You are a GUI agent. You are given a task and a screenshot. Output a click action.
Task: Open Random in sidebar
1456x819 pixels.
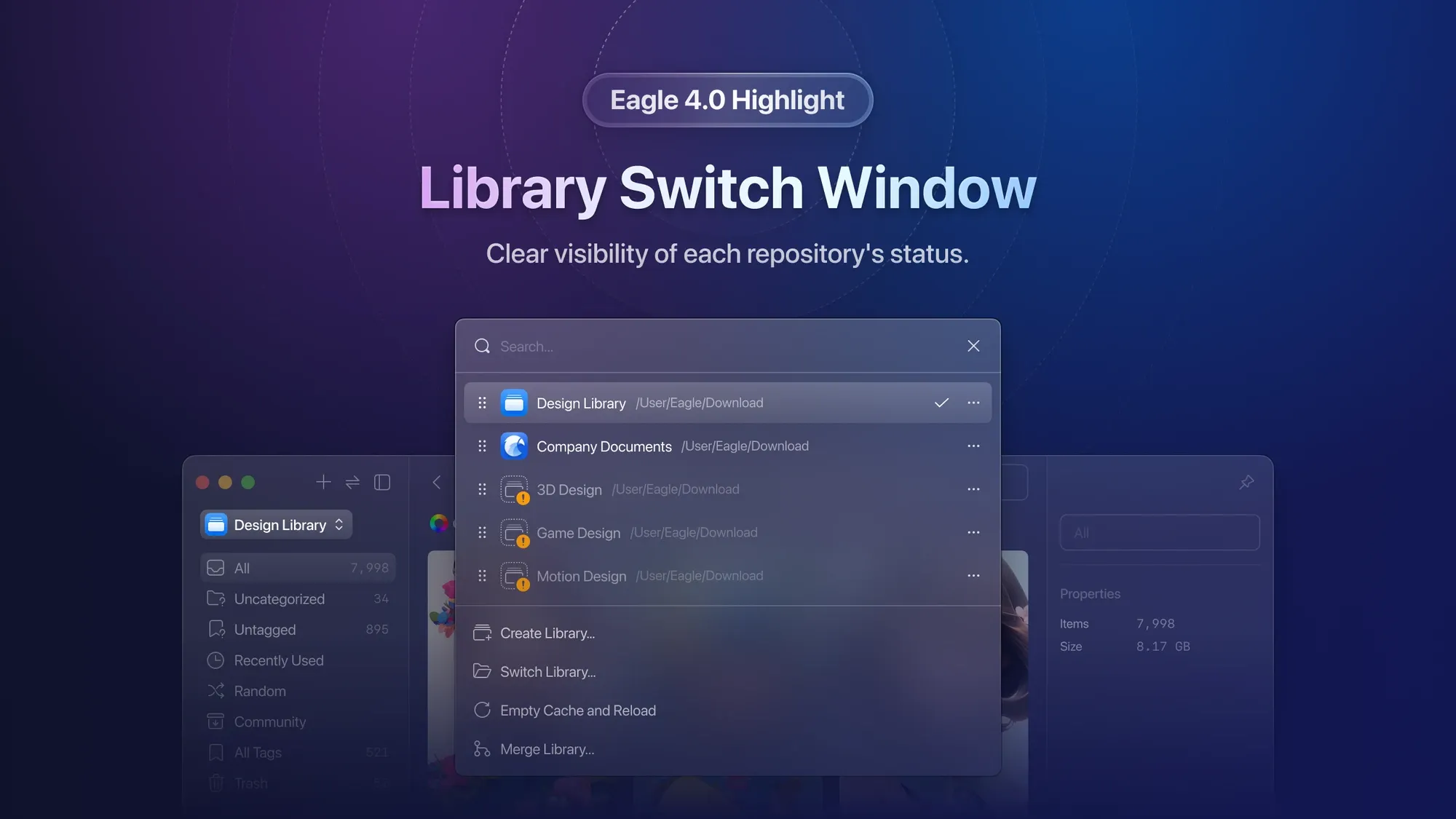click(x=298, y=691)
